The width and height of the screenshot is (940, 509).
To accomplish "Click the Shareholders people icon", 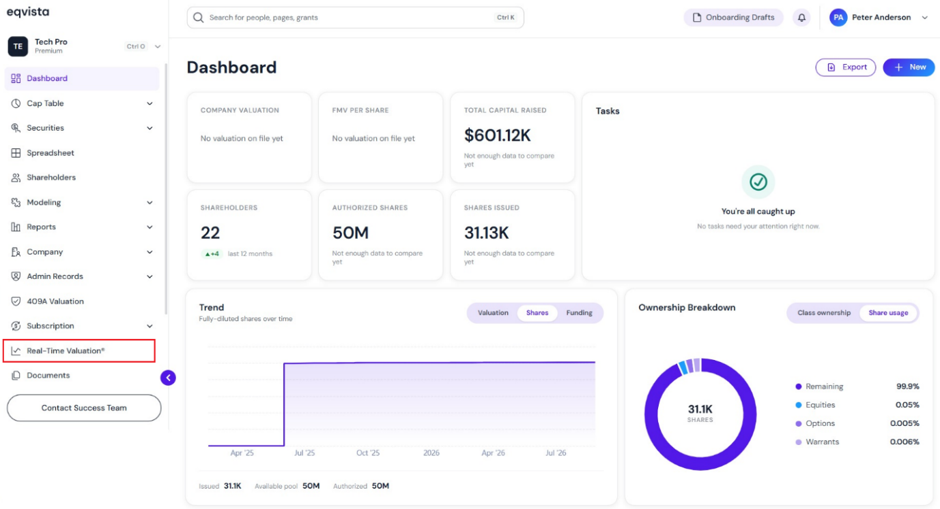I will (16, 177).
